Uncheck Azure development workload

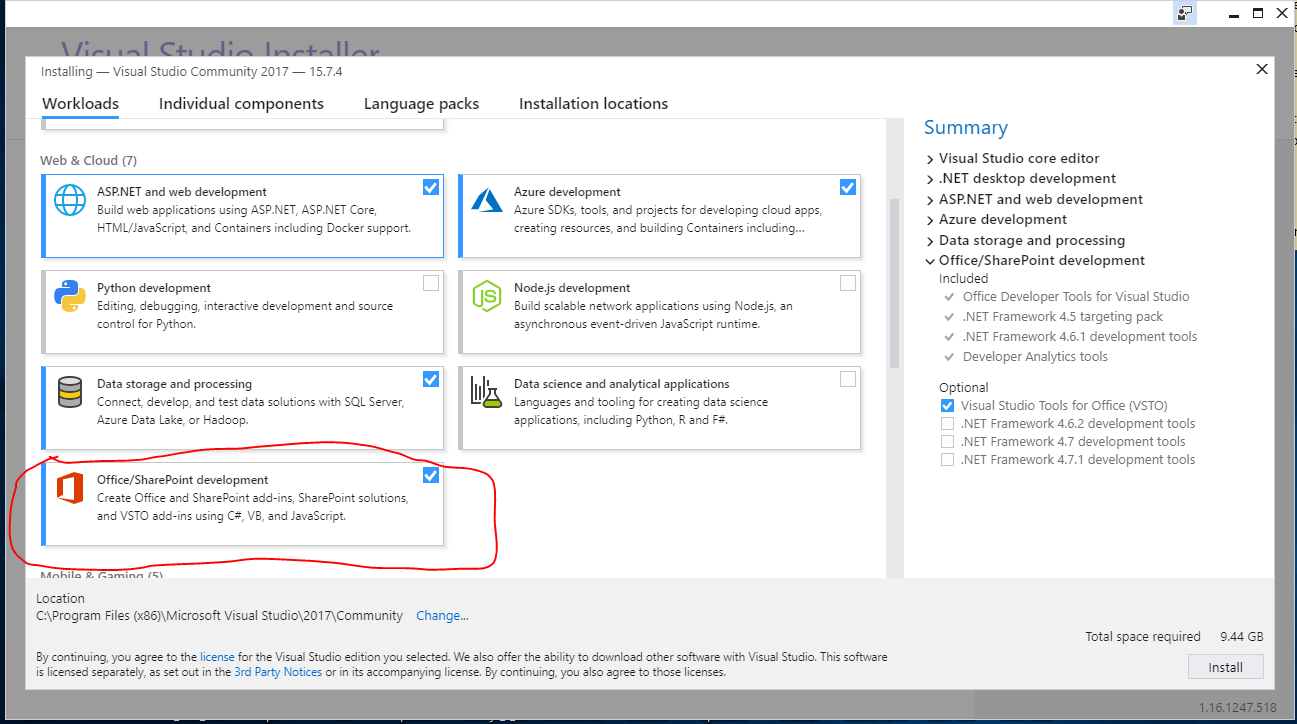tap(848, 187)
